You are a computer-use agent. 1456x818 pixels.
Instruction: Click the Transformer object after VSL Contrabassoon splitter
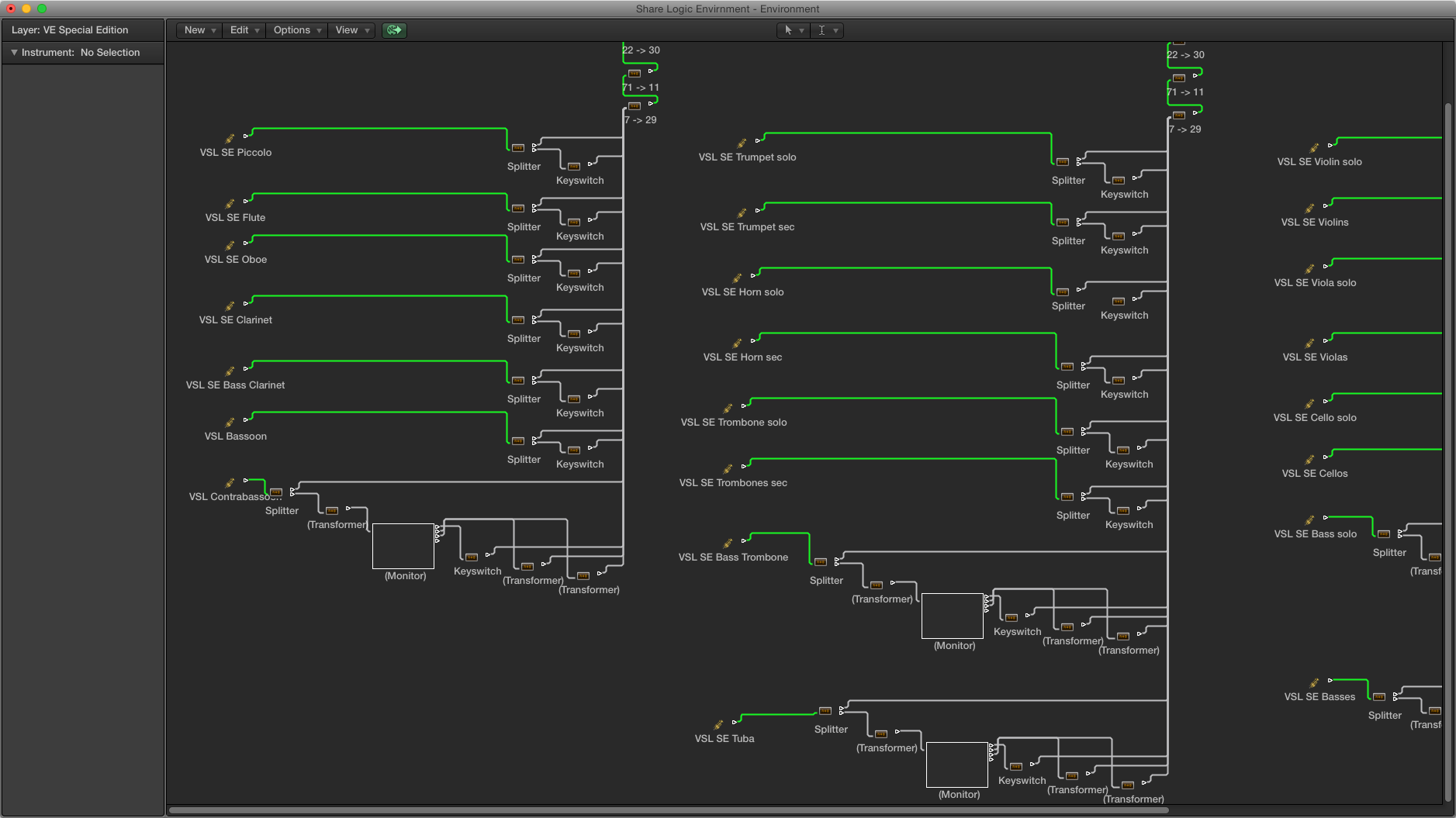pos(332,511)
